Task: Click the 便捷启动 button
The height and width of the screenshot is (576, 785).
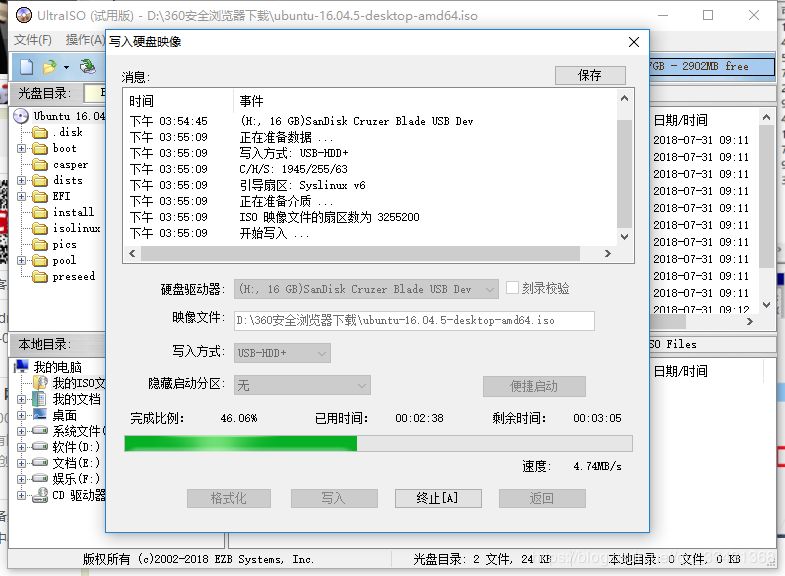Action: [x=534, y=386]
